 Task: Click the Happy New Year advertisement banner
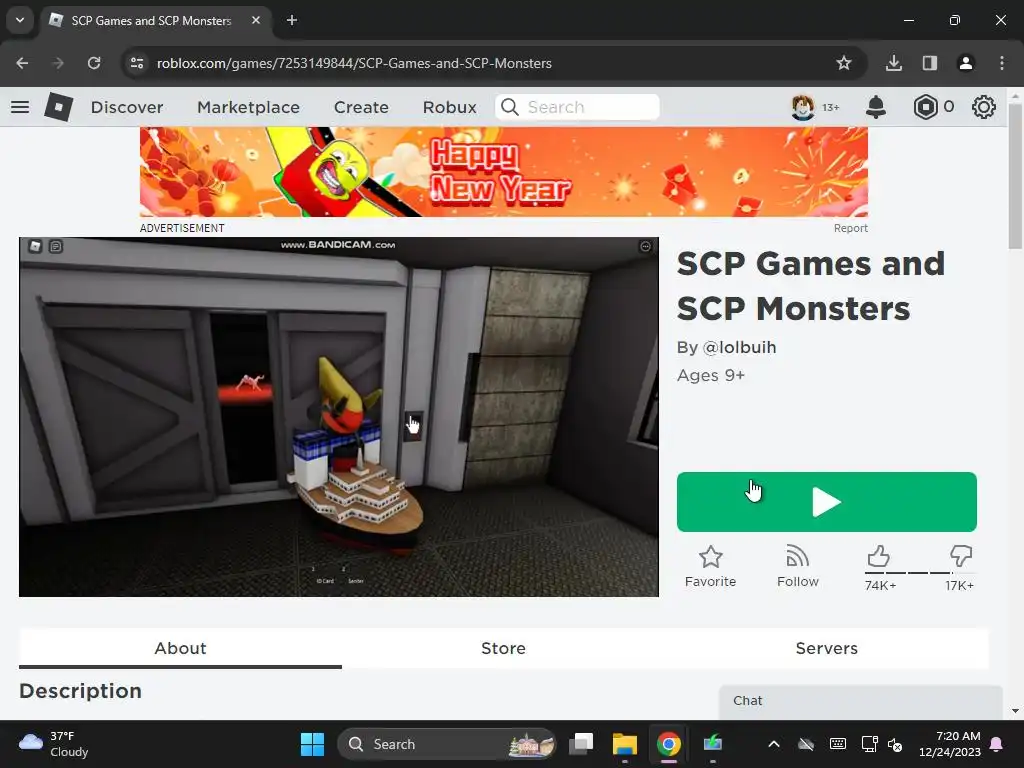pyautogui.click(x=504, y=172)
